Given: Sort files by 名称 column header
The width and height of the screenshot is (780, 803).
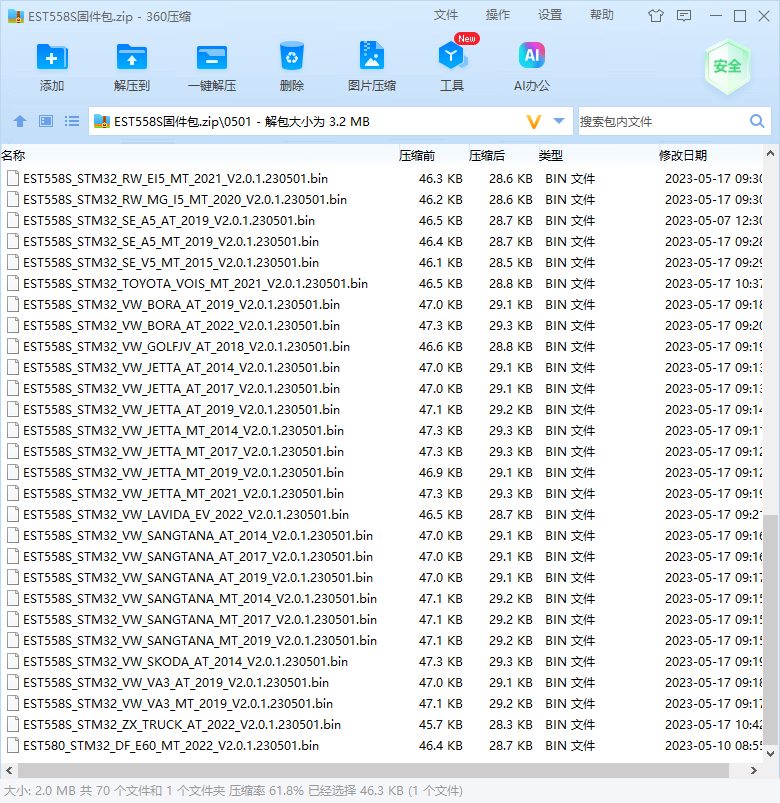Looking at the screenshot, I should point(14,155).
